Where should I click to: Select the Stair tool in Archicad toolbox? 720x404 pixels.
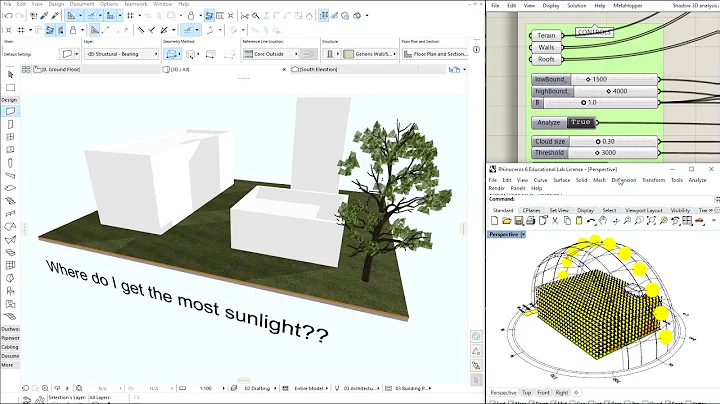pos(10,201)
